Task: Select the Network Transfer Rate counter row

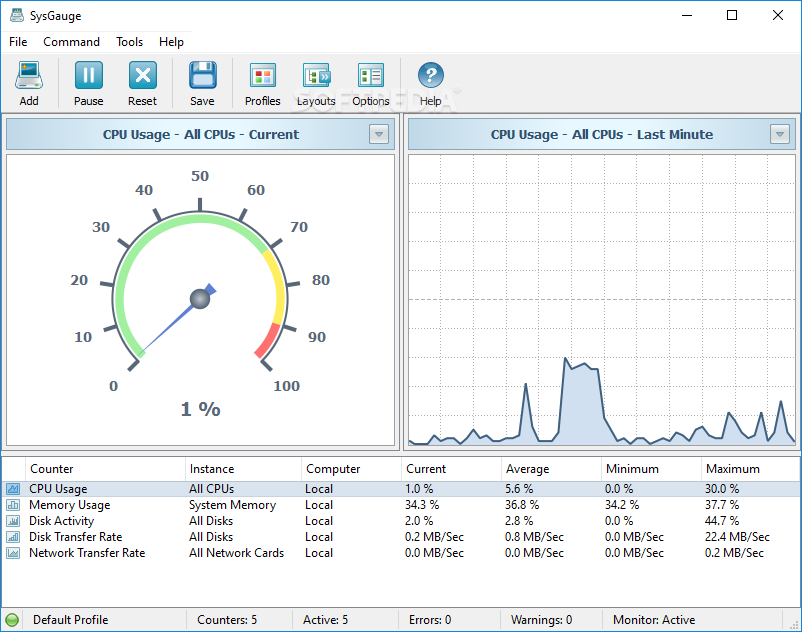Action: coord(401,553)
